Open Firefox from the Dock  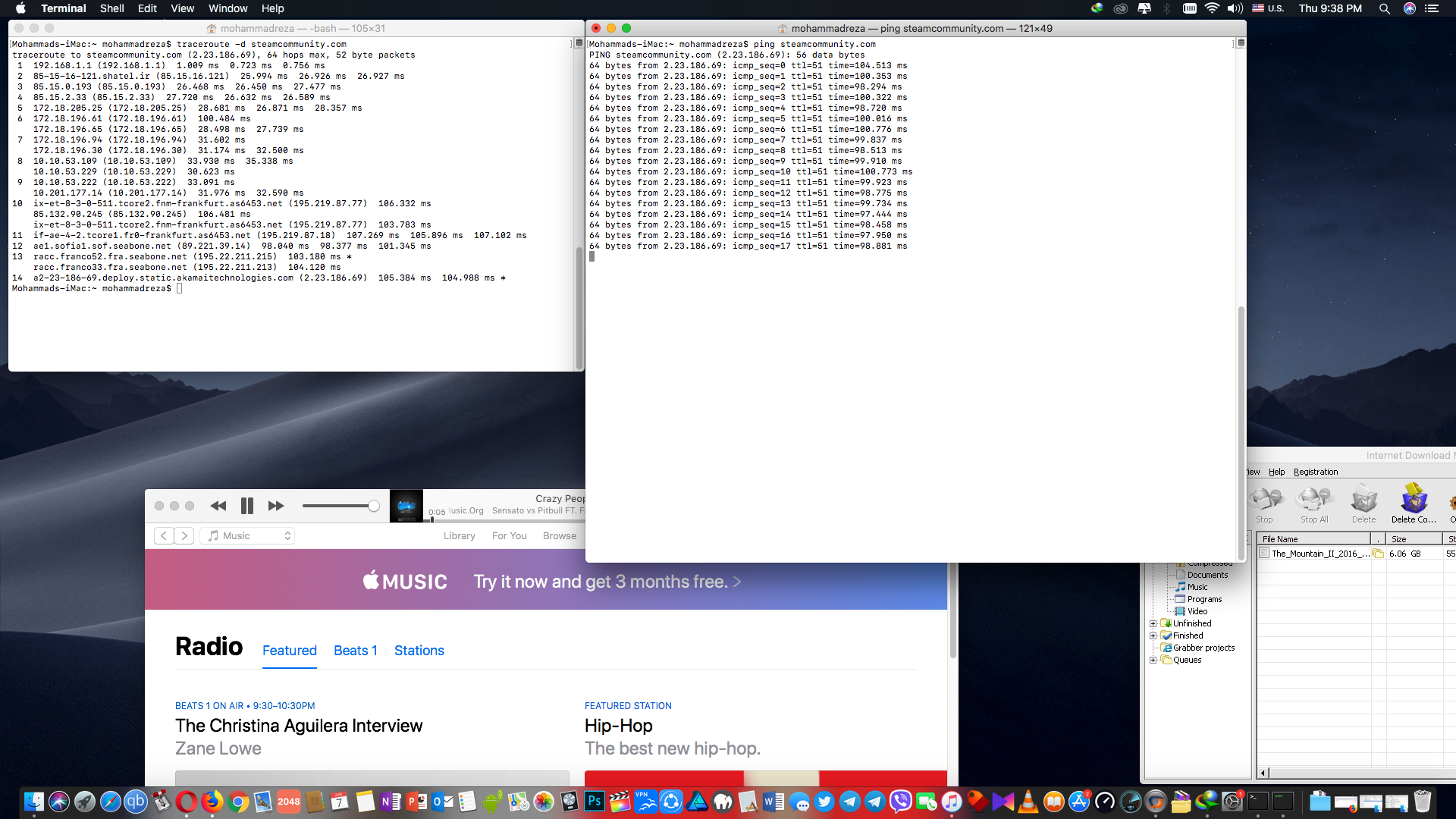tap(212, 802)
